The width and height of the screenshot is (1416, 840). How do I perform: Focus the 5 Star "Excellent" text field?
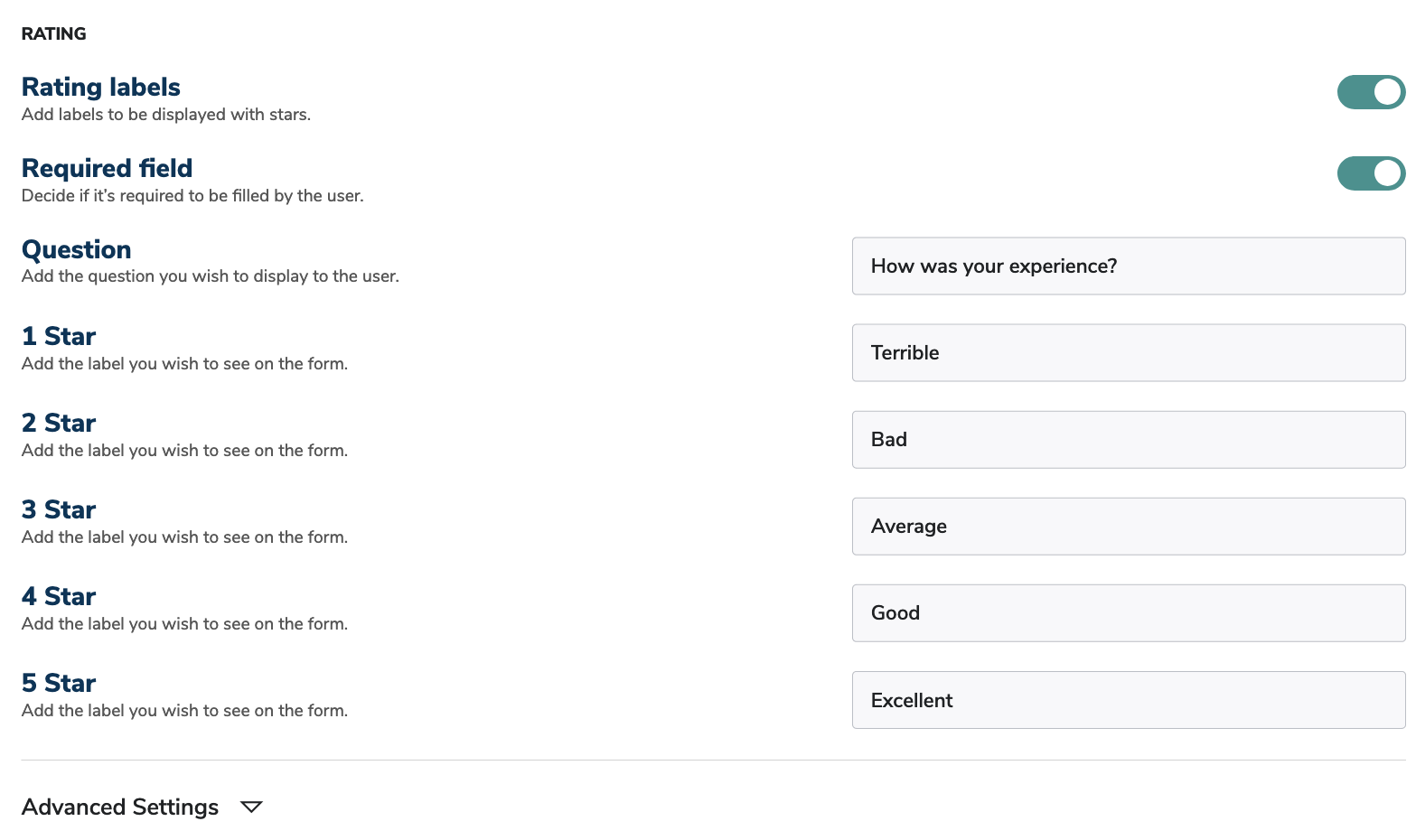coord(1128,700)
